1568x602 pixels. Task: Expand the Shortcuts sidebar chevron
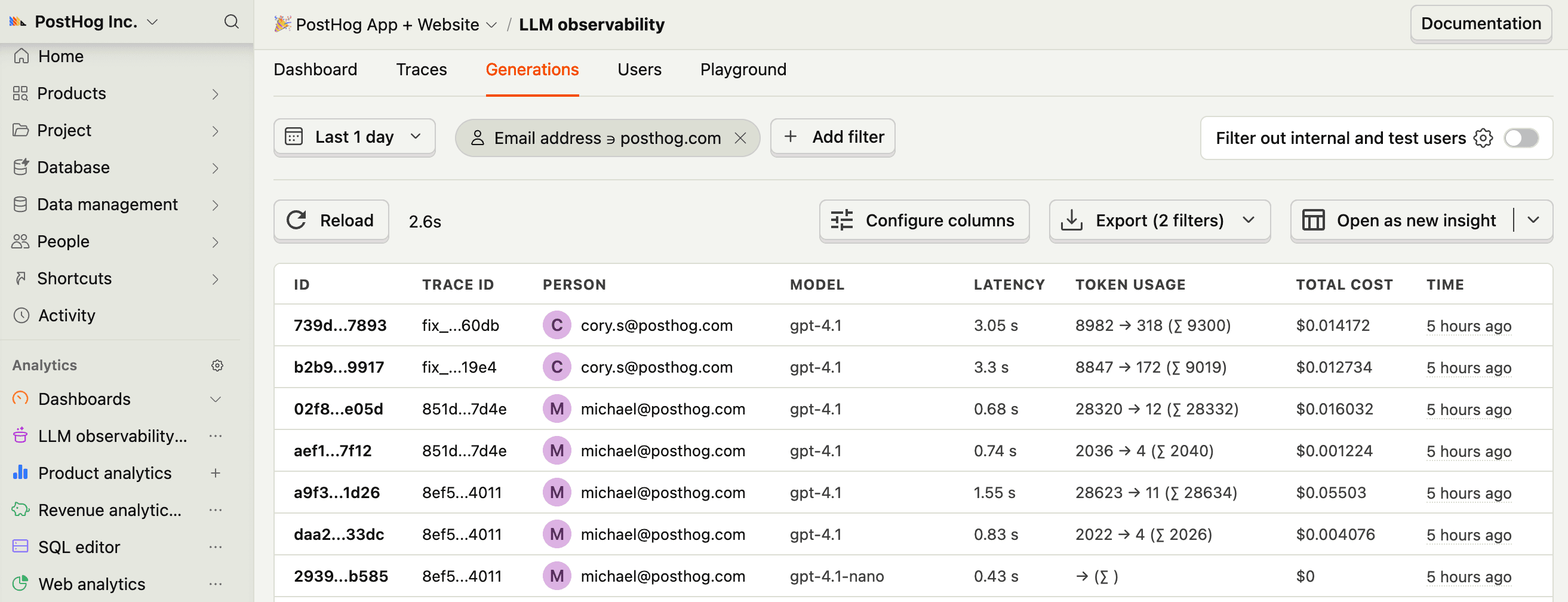[x=215, y=279]
